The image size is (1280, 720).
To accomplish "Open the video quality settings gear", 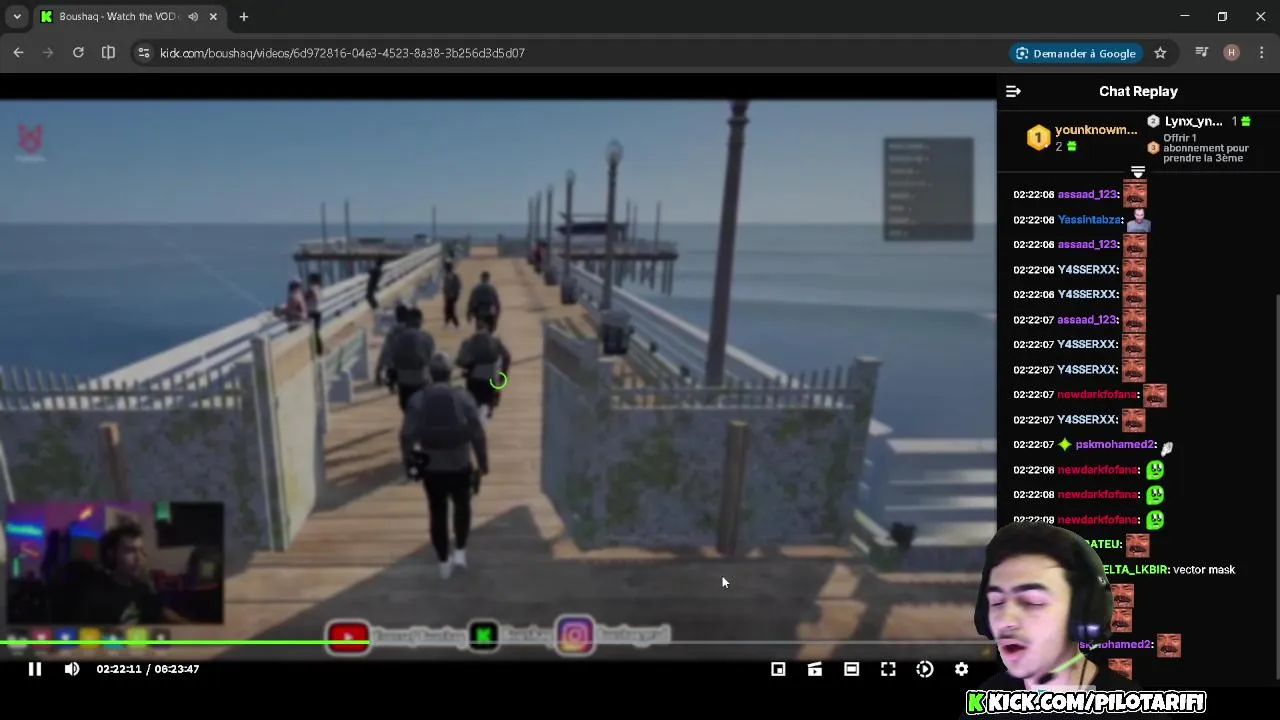I will (961, 669).
